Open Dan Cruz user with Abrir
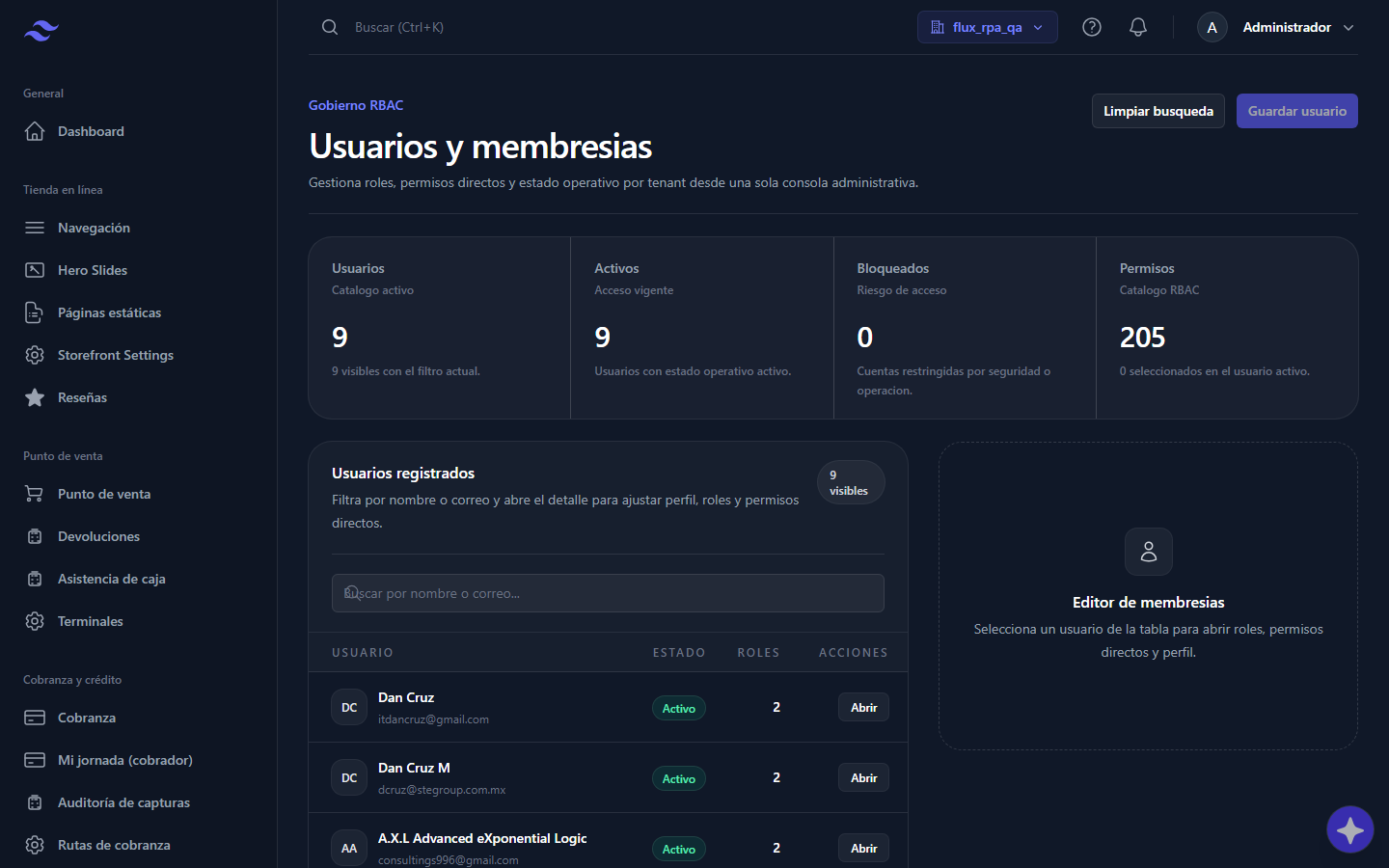 (x=863, y=707)
